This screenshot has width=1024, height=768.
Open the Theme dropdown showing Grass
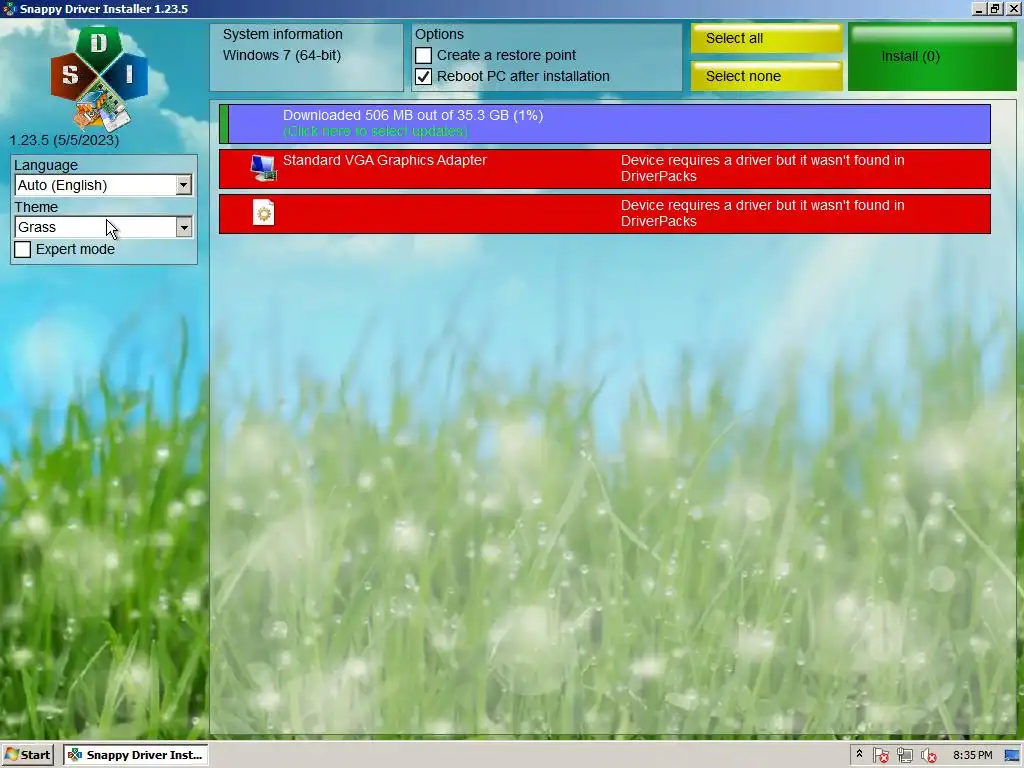103,227
